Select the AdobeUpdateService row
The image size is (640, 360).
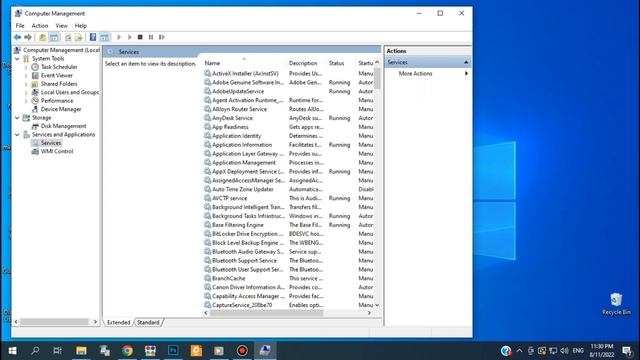(238, 91)
